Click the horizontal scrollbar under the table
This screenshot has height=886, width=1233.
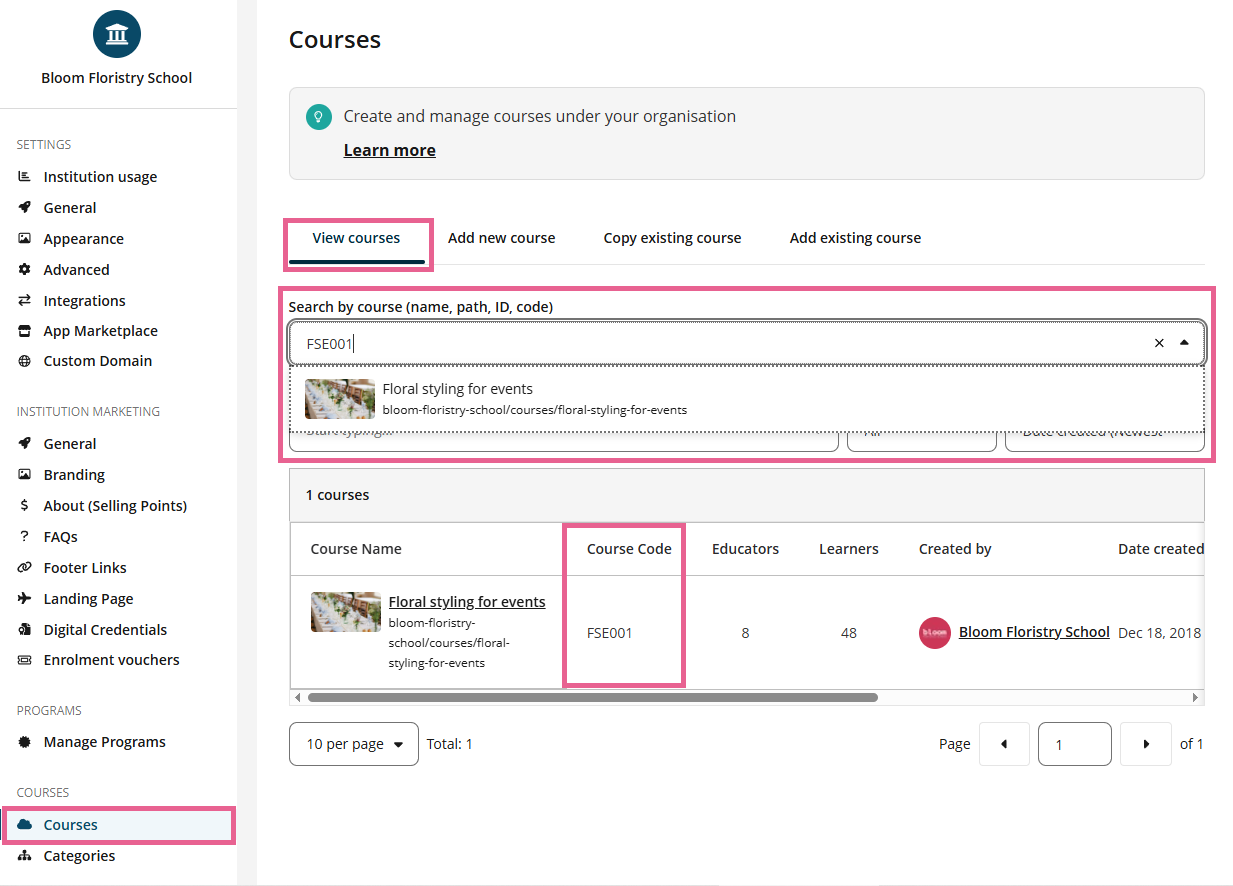click(592, 697)
